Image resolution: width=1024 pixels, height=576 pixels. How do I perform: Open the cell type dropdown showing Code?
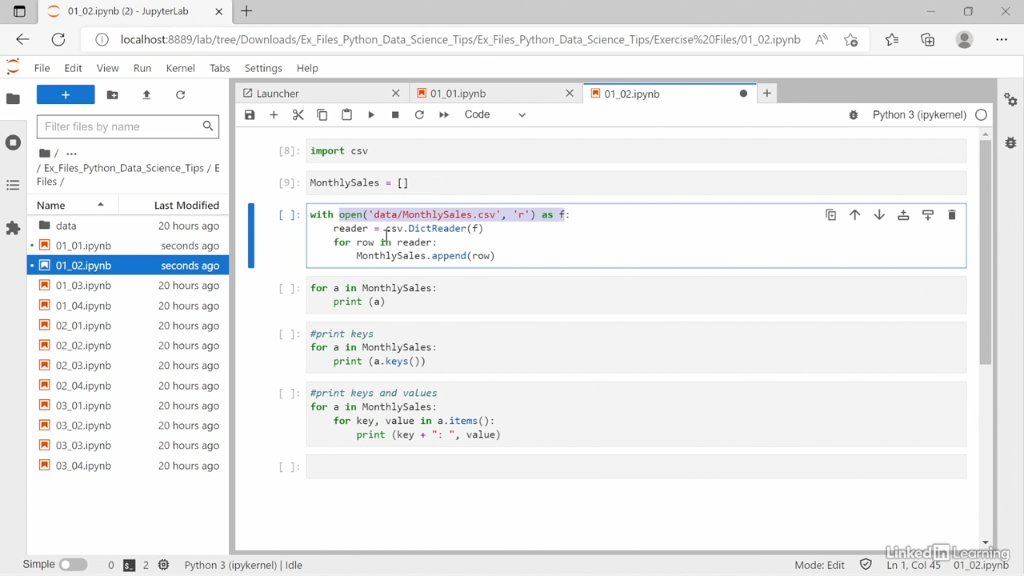(494, 115)
